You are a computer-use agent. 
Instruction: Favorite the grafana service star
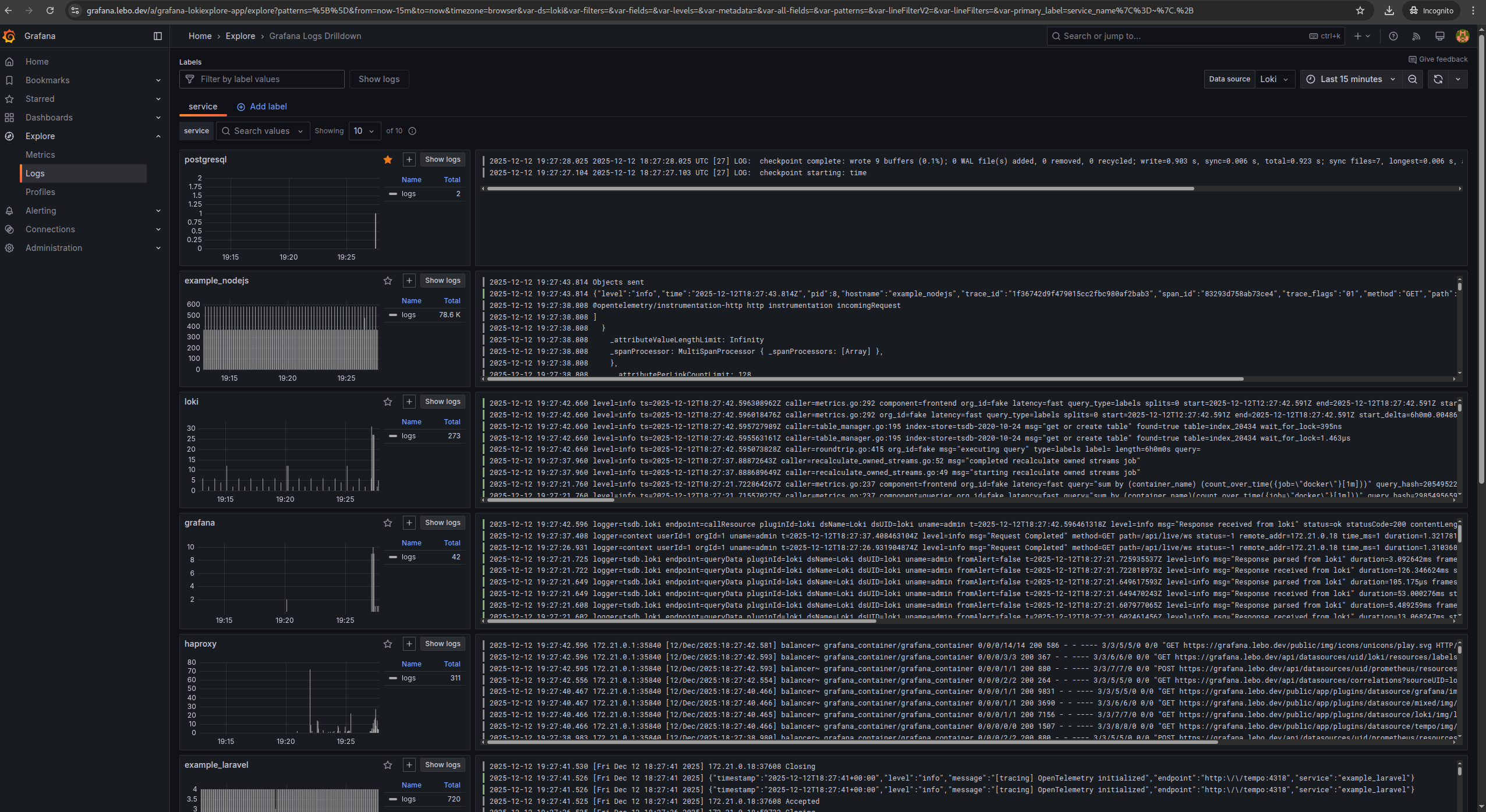[x=388, y=523]
